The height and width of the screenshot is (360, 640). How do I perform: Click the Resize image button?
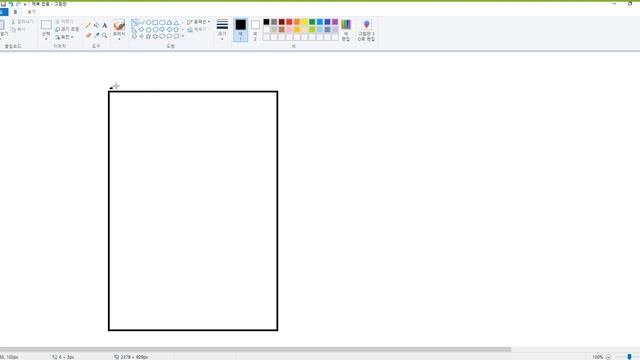pyautogui.click(x=67, y=29)
